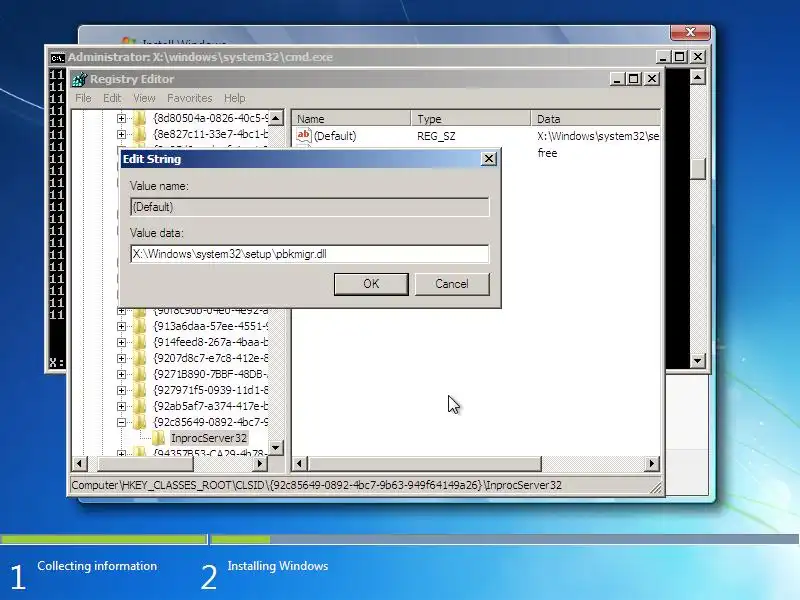Click folder icon of {9207d8c7-e7c8-412e key

click(x=140, y=358)
